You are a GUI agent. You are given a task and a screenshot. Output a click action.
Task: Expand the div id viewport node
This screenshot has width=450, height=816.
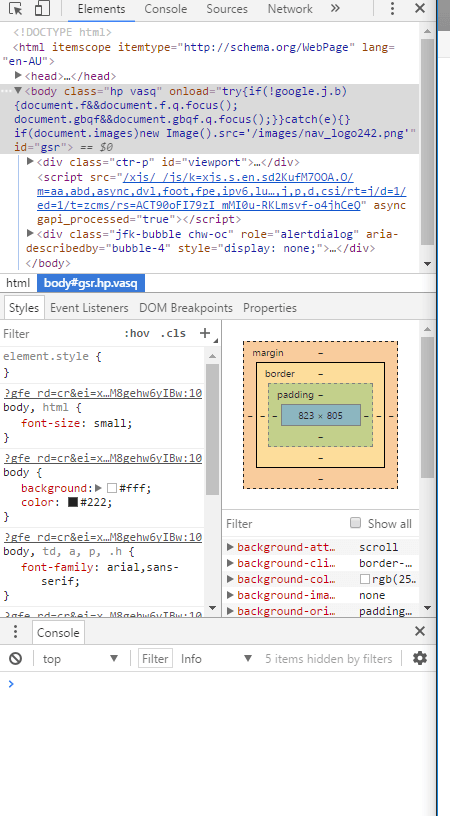30,161
